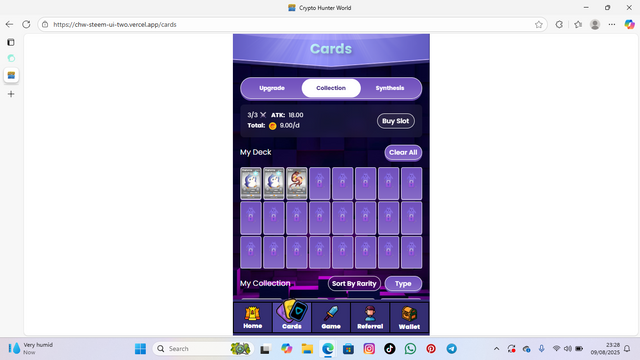
Task: Open WhatsApp from taskbar
Action: [x=410, y=349]
